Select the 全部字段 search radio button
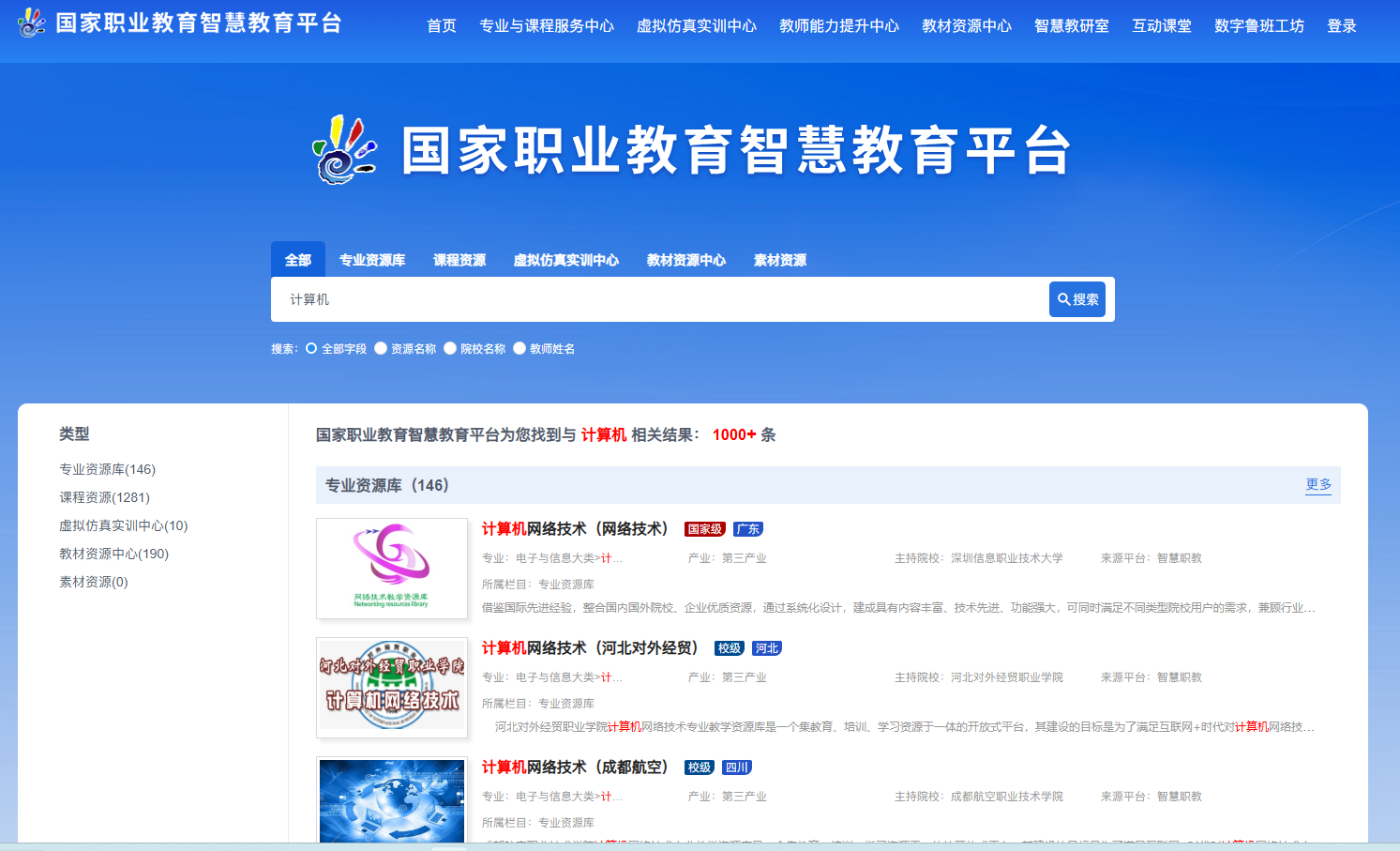This screenshot has width=1400, height=851. coord(311,348)
